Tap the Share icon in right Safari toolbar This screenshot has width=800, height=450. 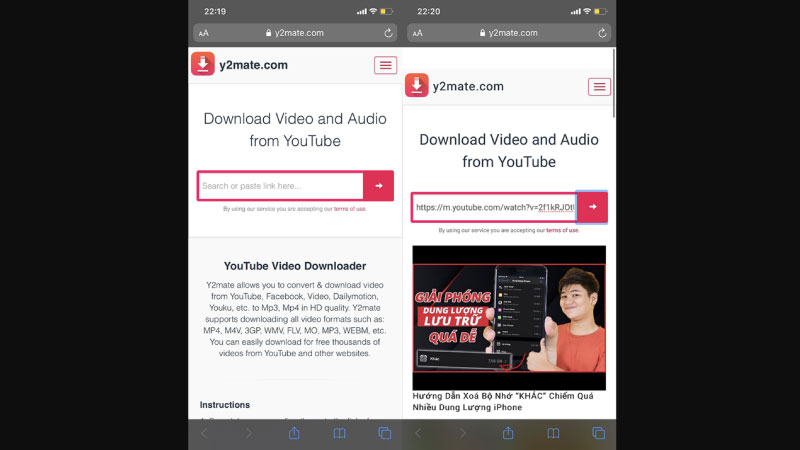tap(508, 433)
